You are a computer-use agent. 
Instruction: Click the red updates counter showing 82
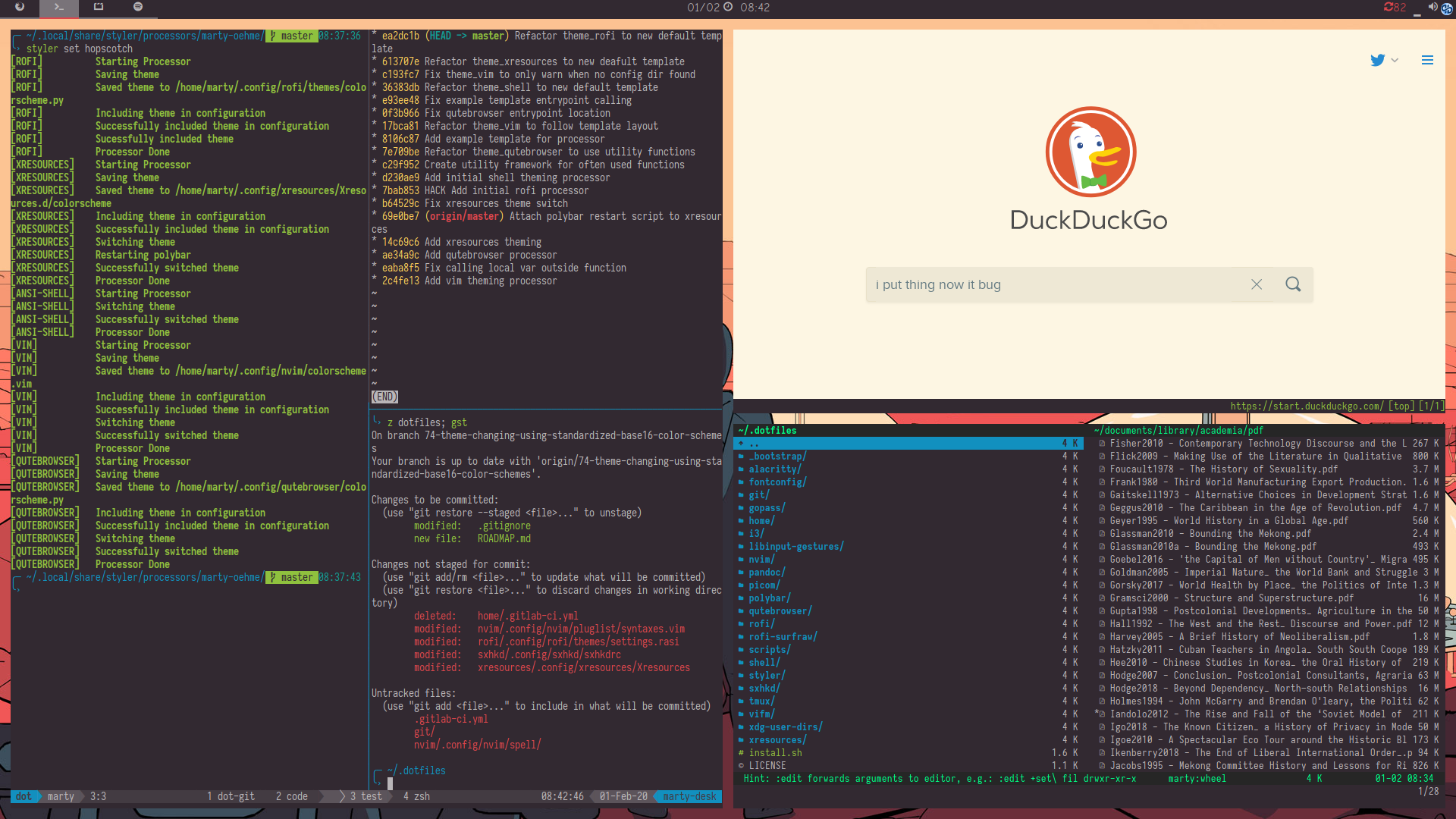coord(1395,8)
